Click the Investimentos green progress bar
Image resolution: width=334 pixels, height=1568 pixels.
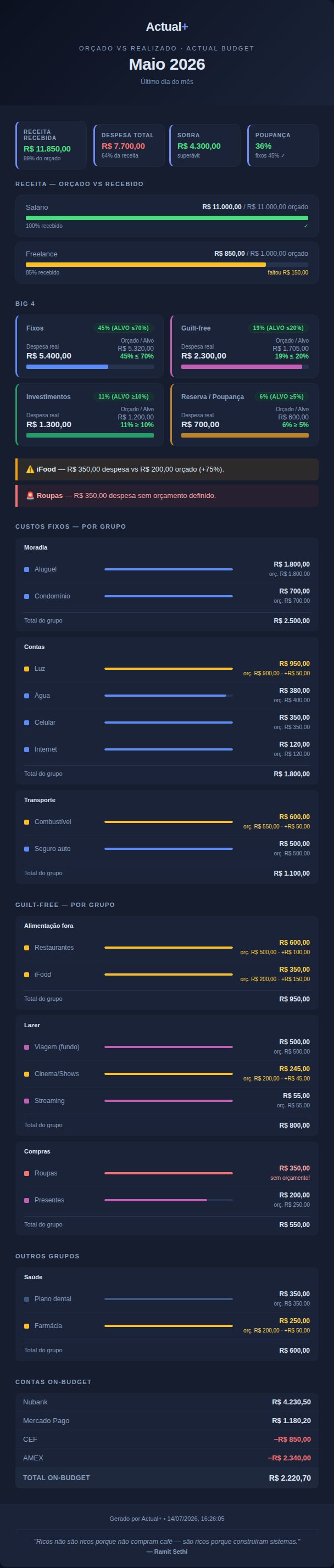(x=90, y=435)
